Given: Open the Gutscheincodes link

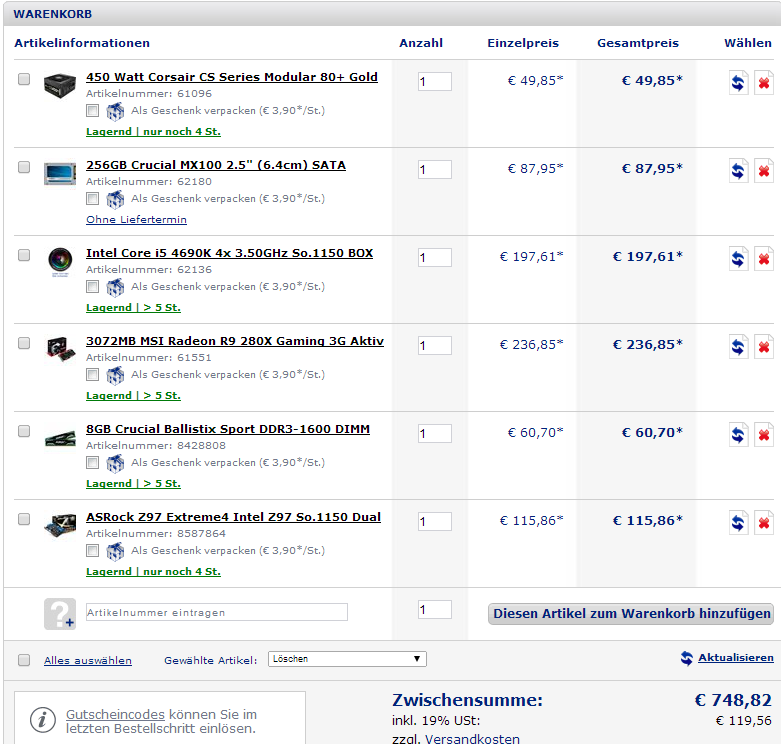Looking at the screenshot, I should click(x=115, y=715).
